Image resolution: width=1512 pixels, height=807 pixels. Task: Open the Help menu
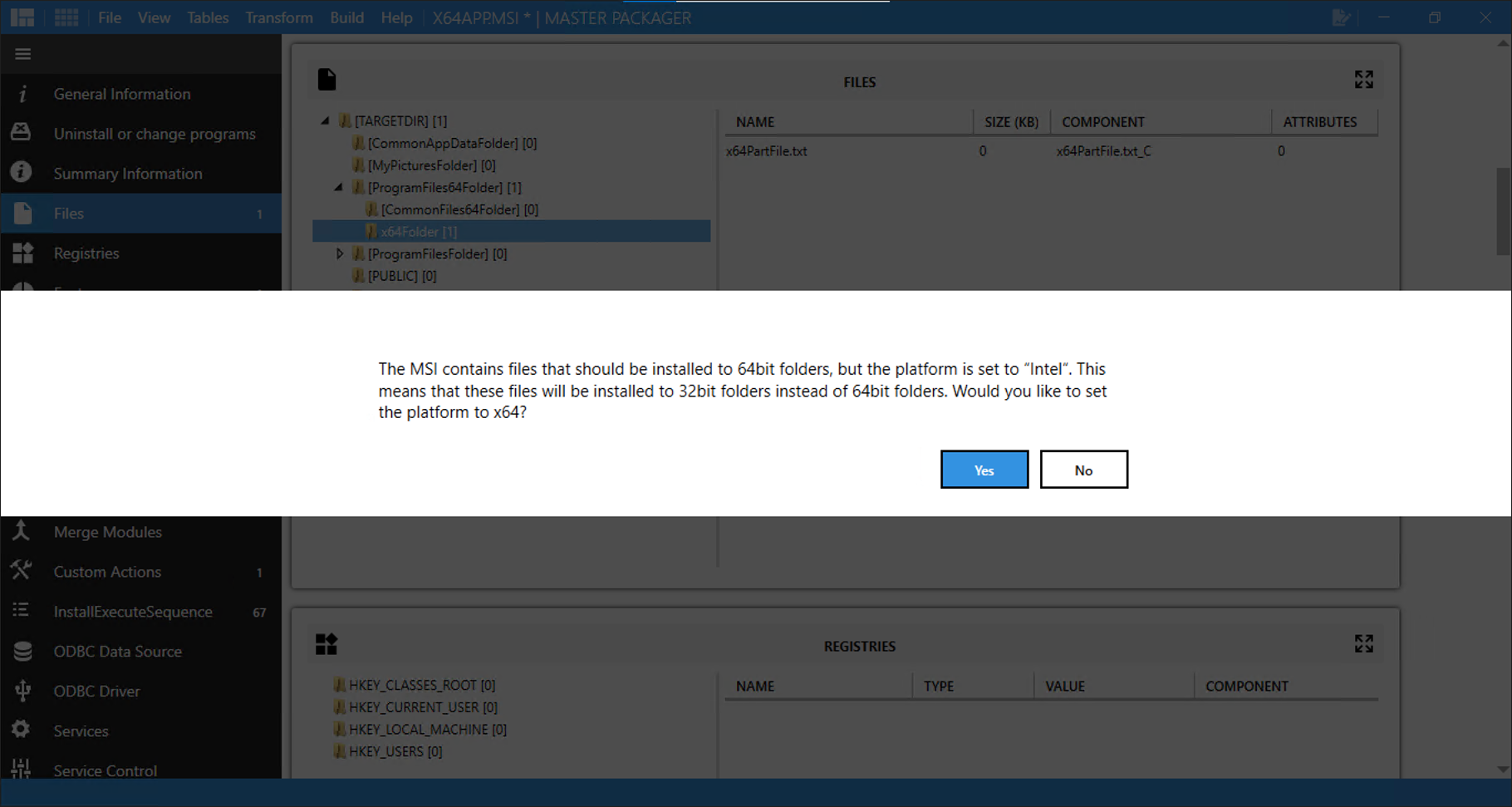(396, 17)
